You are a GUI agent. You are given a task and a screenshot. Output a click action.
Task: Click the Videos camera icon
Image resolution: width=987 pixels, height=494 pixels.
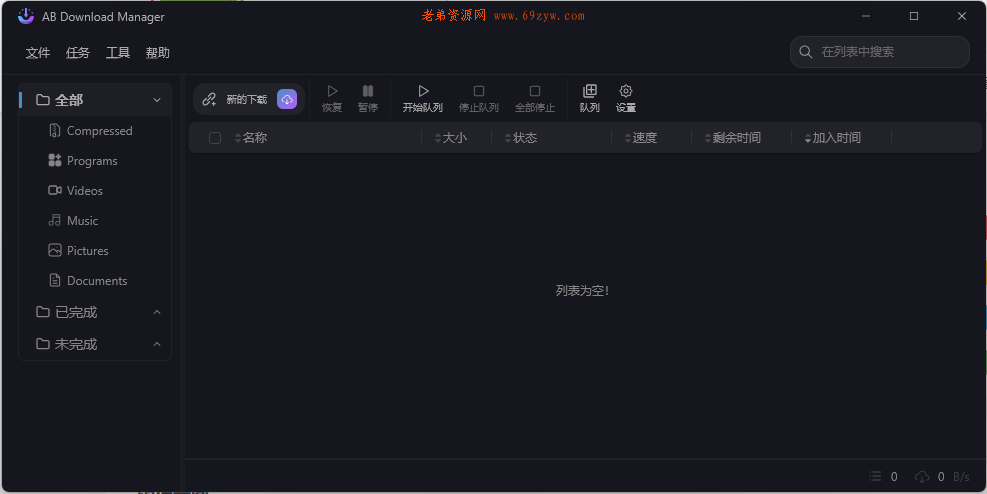tap(55, 190)
